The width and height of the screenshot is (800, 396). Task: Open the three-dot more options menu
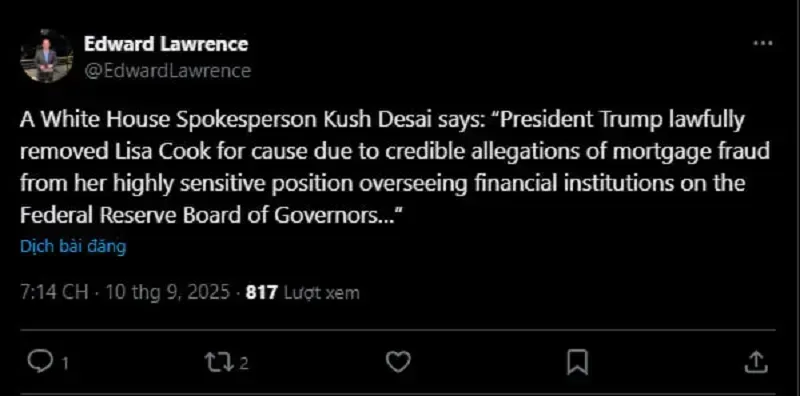(763, 43)
